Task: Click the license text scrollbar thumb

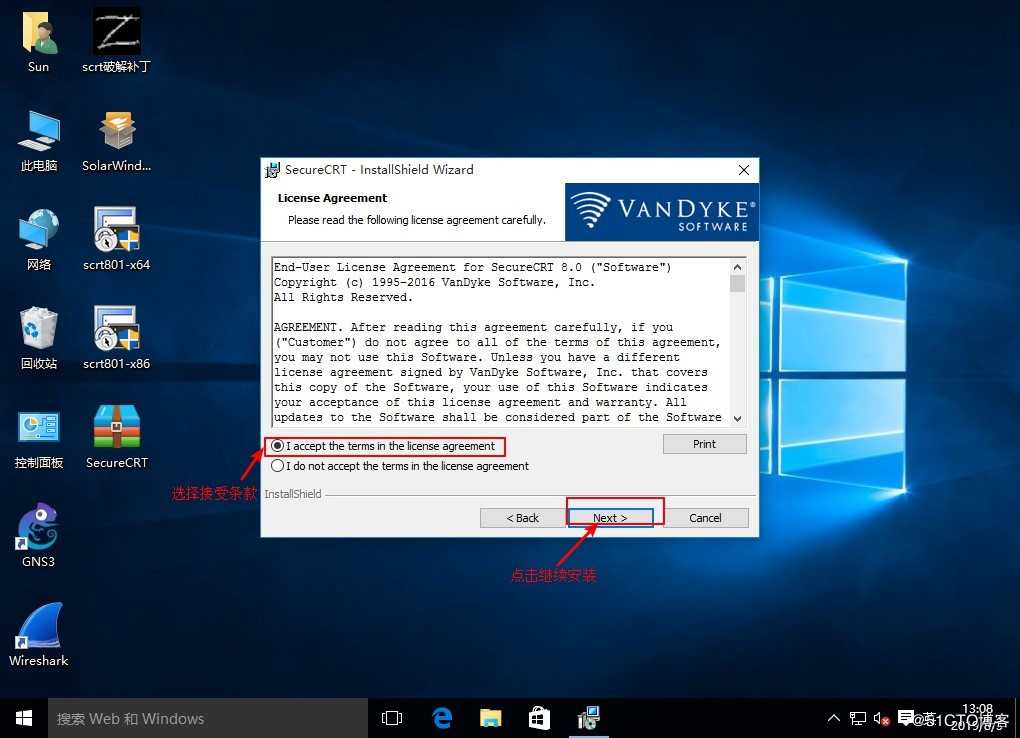Action: coord(737,284)
